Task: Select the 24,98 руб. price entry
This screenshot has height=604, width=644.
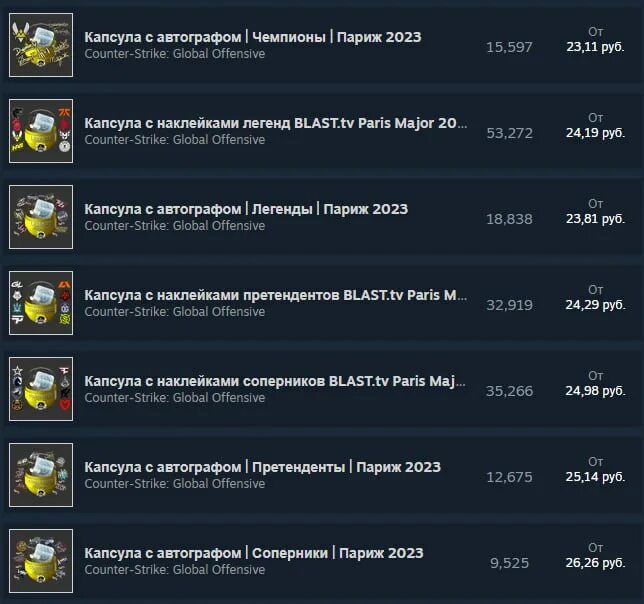Action: click(x=595, y=390)
